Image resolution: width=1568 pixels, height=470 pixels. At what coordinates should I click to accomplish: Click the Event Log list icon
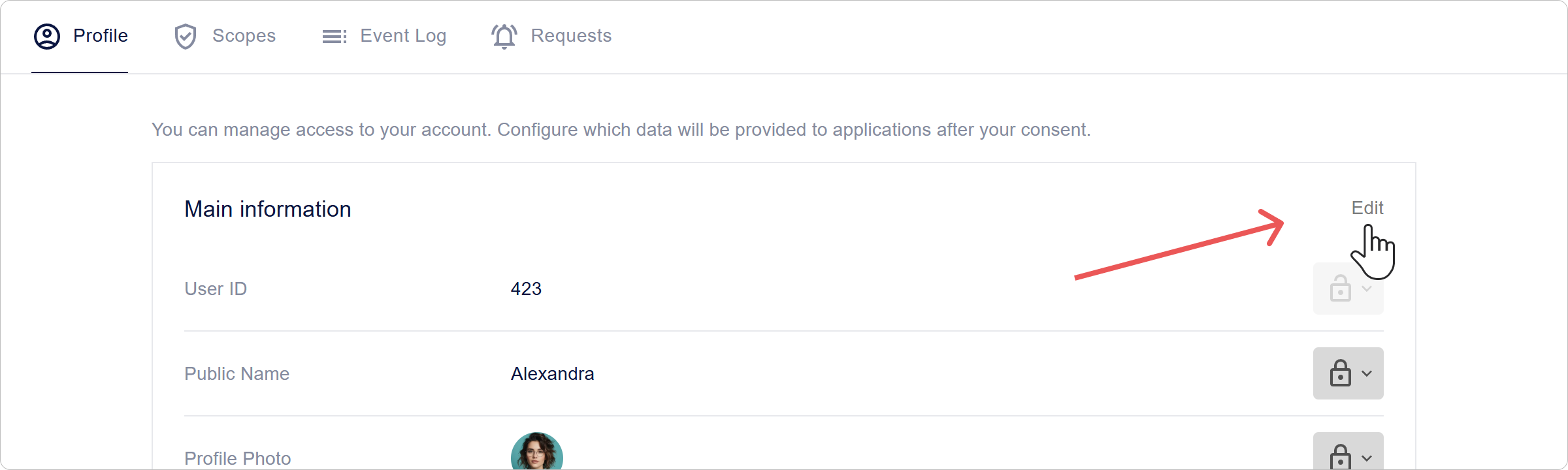point(334,36)
